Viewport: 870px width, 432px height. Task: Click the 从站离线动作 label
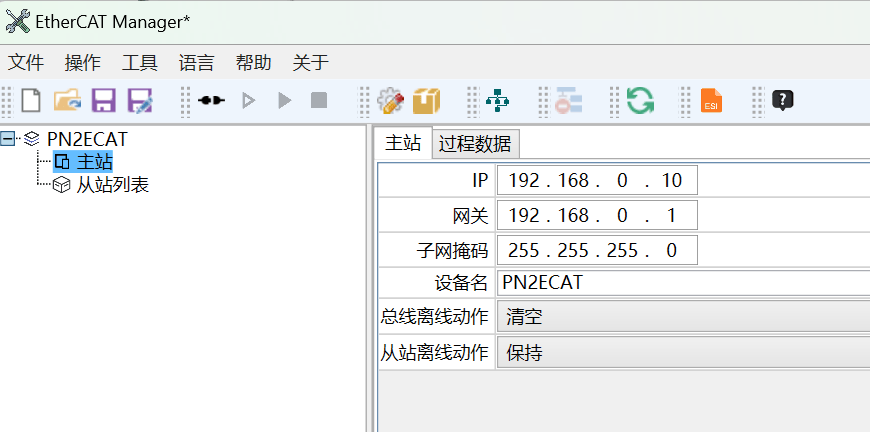click(434, 352)
